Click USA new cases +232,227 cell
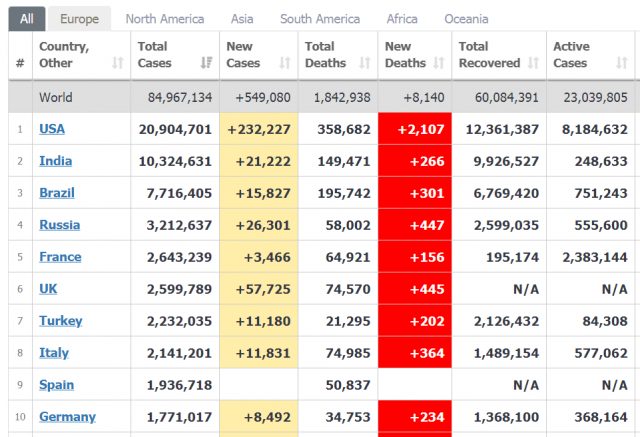Image resolution: width=640 pixels, height=437 pixels. coord(259,129)
